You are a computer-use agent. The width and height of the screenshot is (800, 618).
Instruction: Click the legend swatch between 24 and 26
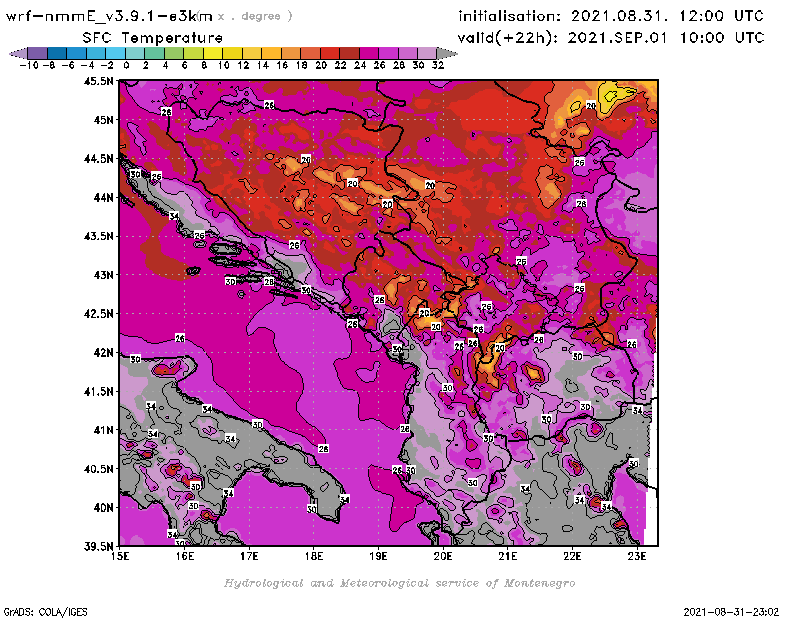(369, 53)
